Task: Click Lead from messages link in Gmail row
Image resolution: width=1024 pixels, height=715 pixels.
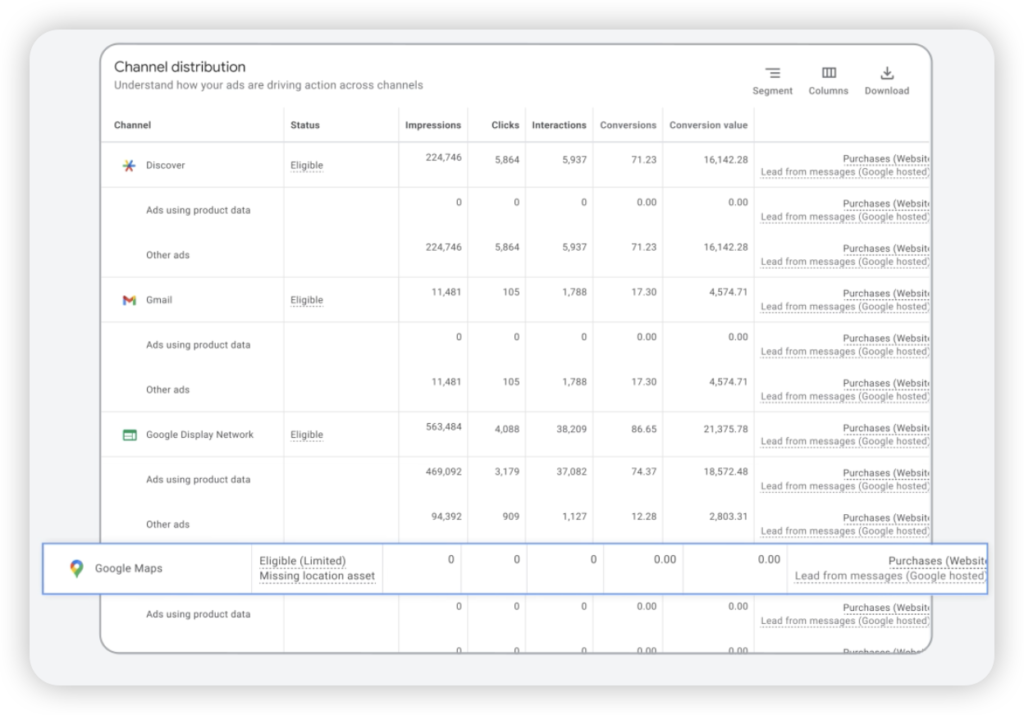Action: (845, 307)
